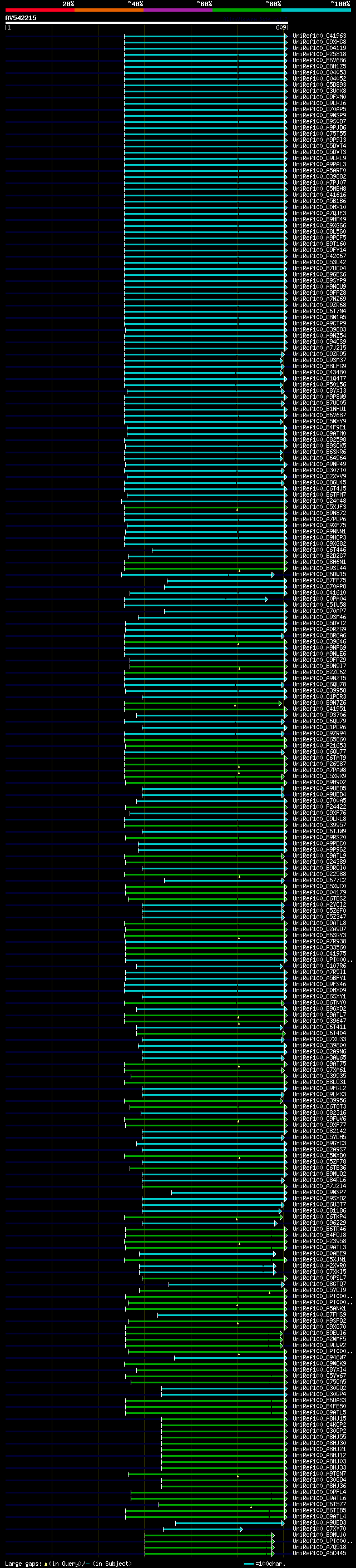Screen dimensions: 356x1568
Task: Select hit UniRef100_C6T5Z7
Action: pyautogui.click(x=319, y=1504)
